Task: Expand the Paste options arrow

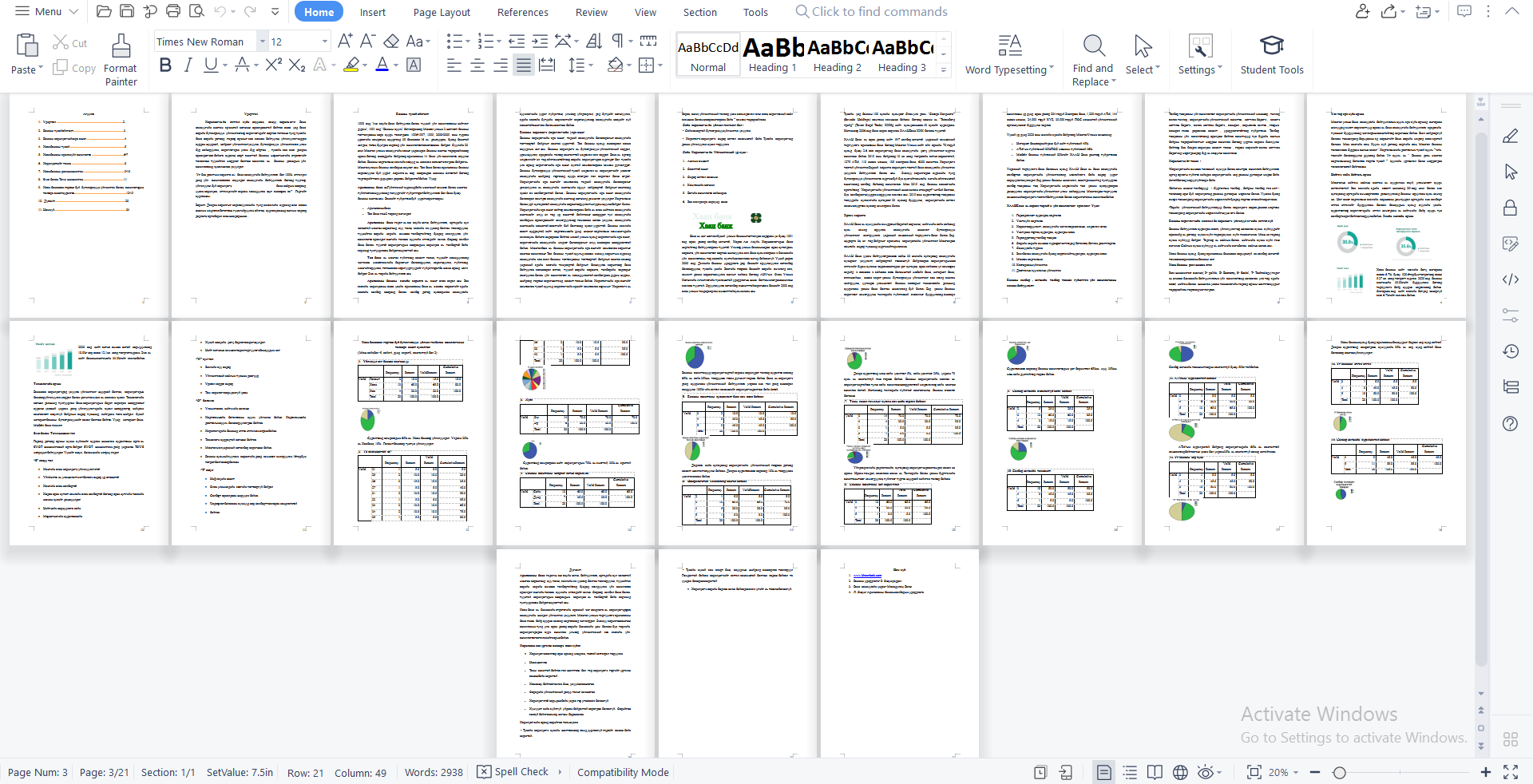Action: tap(41, 69)
